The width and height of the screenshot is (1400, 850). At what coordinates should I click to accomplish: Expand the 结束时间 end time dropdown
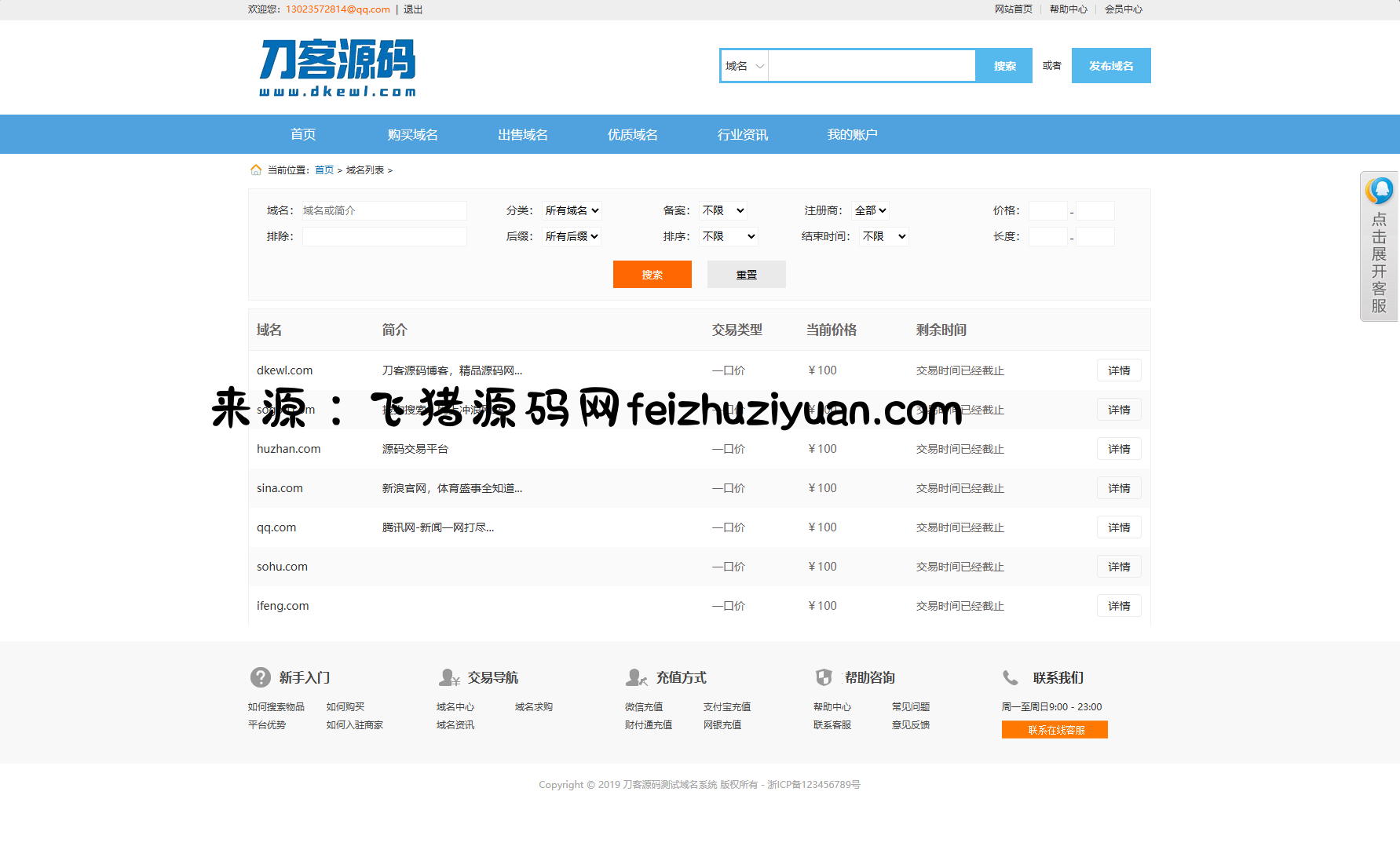coord(884,236)
